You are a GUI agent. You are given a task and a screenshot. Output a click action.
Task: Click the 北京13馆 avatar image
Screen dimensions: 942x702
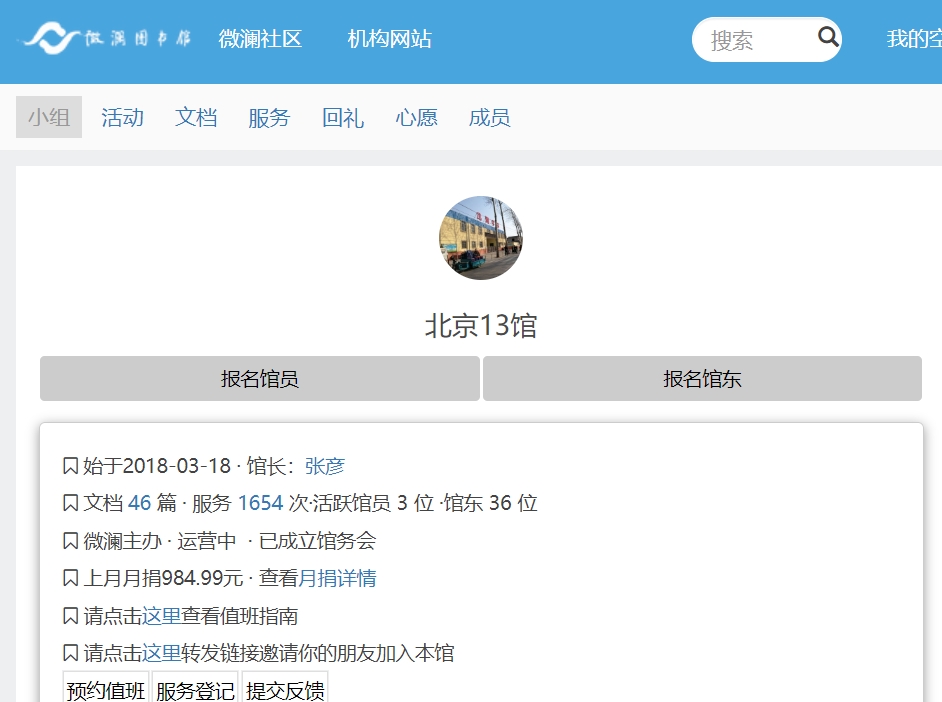tap(481, 238)
